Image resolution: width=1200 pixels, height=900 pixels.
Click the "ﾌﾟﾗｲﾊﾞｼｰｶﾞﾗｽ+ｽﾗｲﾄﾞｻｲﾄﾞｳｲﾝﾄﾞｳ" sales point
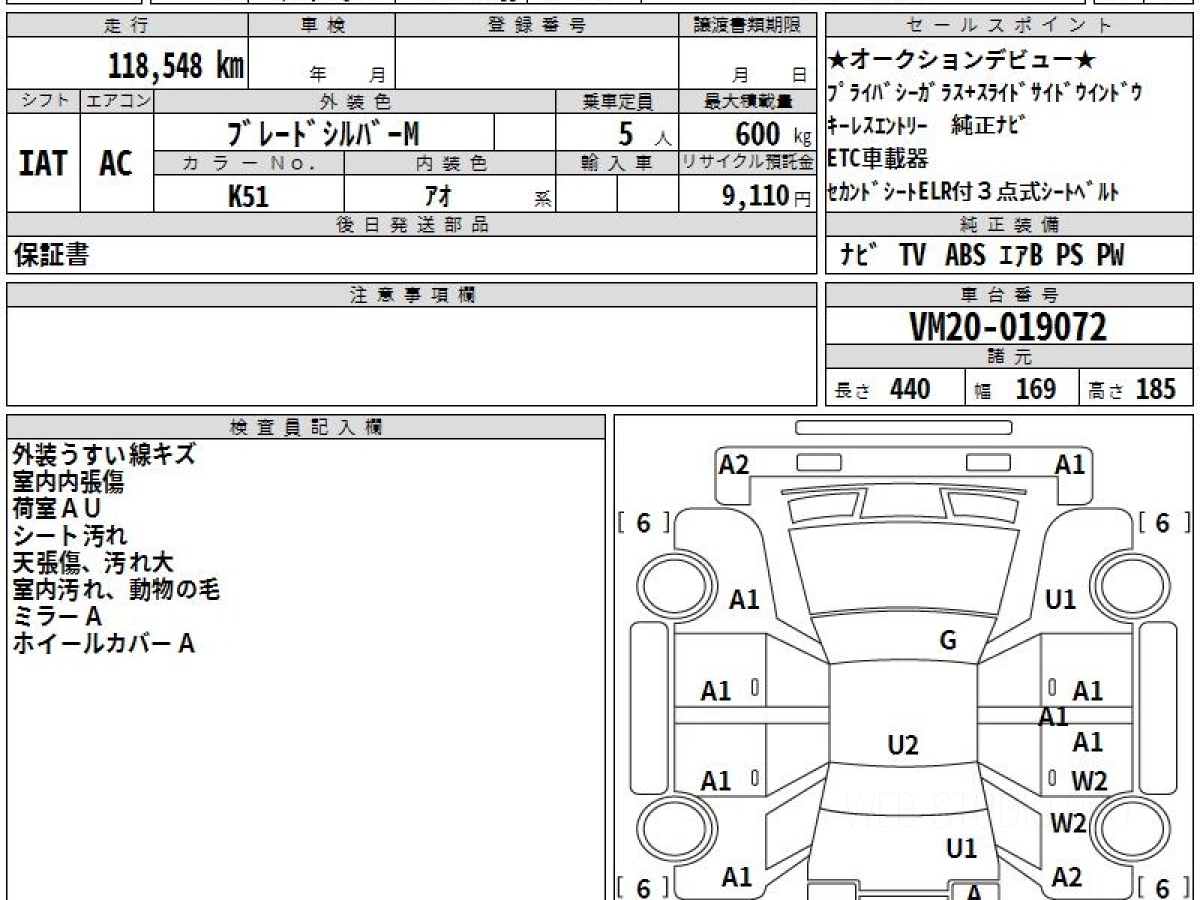pyautogui.click(x=985, y=93)
